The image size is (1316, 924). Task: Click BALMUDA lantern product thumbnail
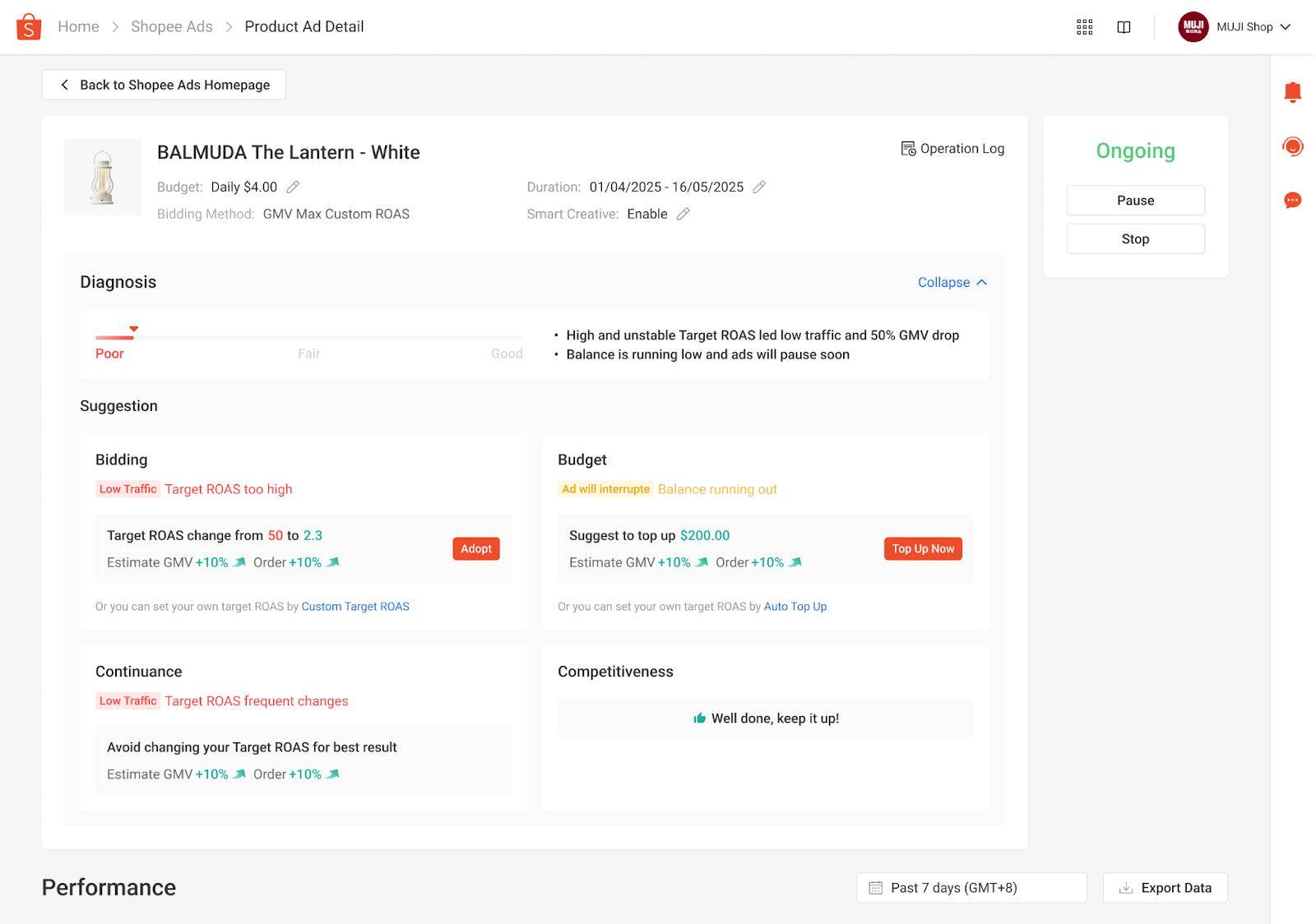point(103,177)
